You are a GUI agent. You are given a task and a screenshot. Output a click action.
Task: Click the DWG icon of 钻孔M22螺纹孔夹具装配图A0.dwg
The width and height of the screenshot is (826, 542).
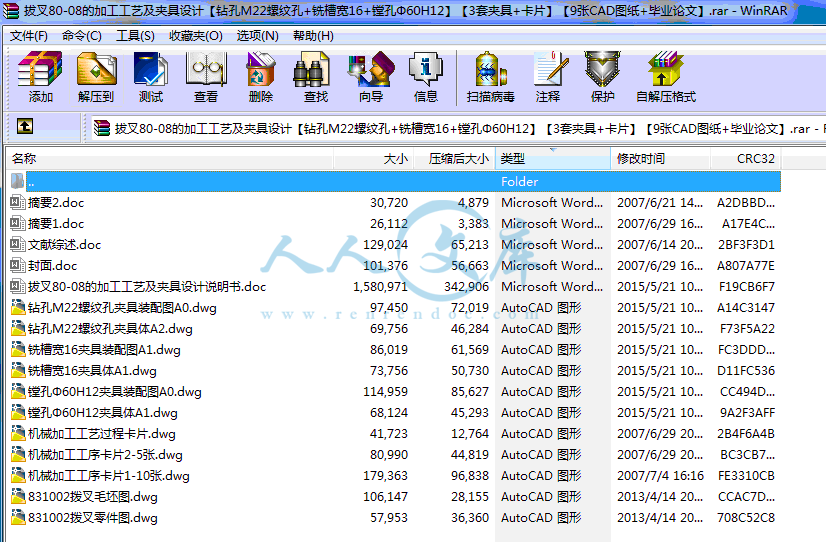(18, 307)
